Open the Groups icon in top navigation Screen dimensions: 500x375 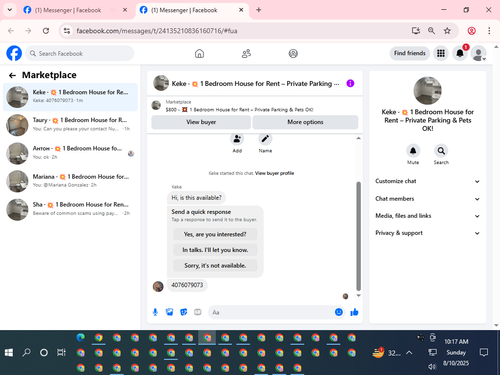[293, 53]
